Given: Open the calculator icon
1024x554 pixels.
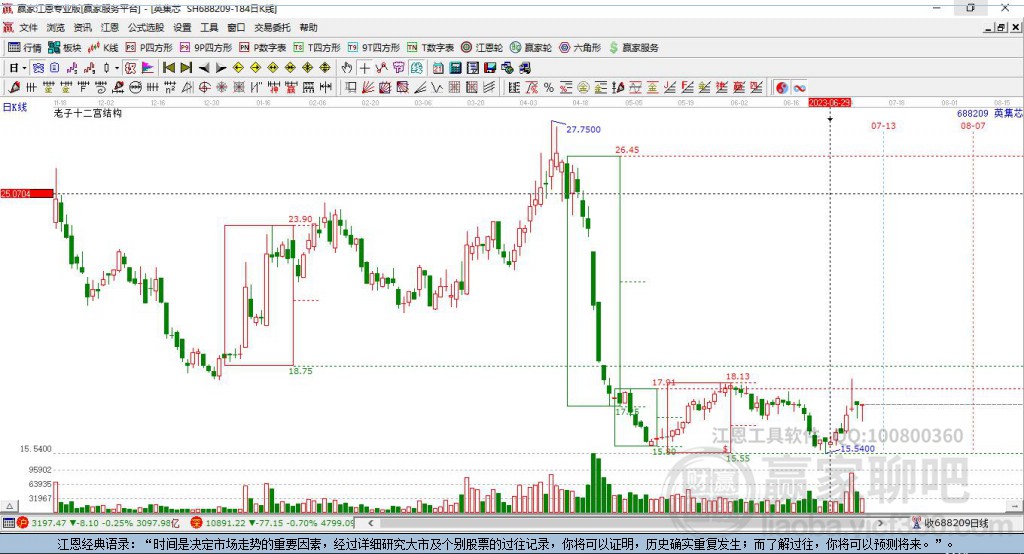Looking at the screenshot, I should 455,68.
